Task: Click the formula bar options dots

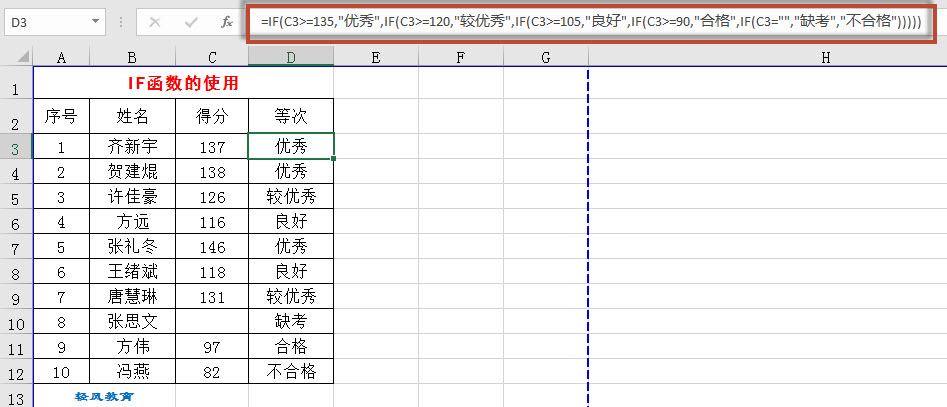Action: [121, 22]
